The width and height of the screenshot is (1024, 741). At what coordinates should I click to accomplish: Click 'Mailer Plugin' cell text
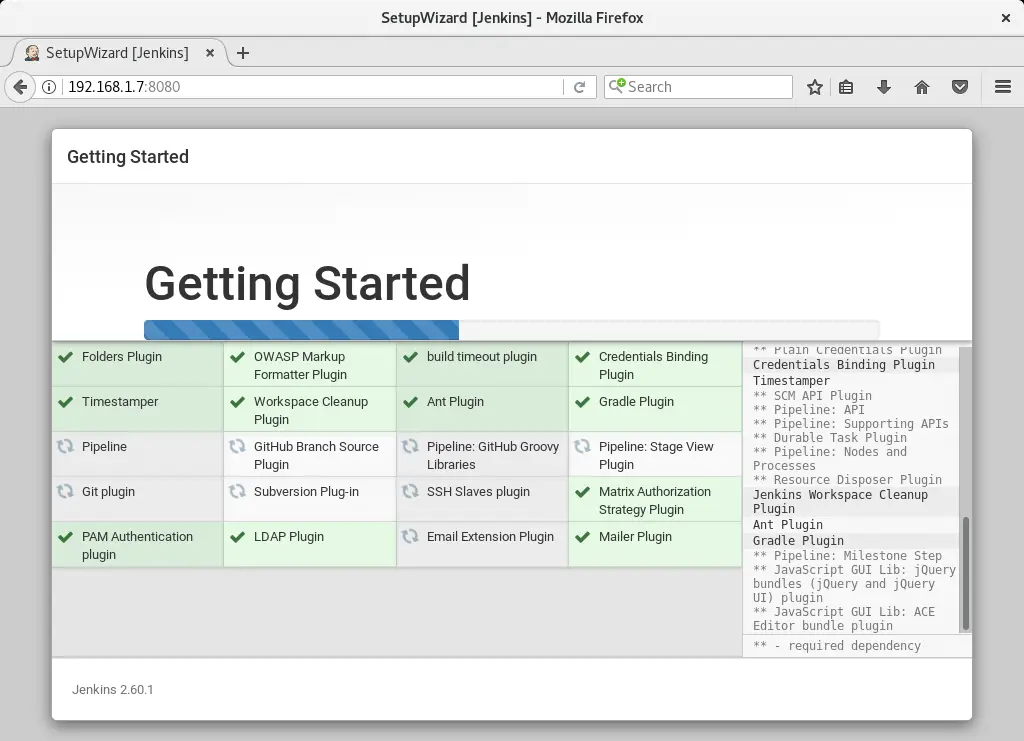tap(635, 537)
